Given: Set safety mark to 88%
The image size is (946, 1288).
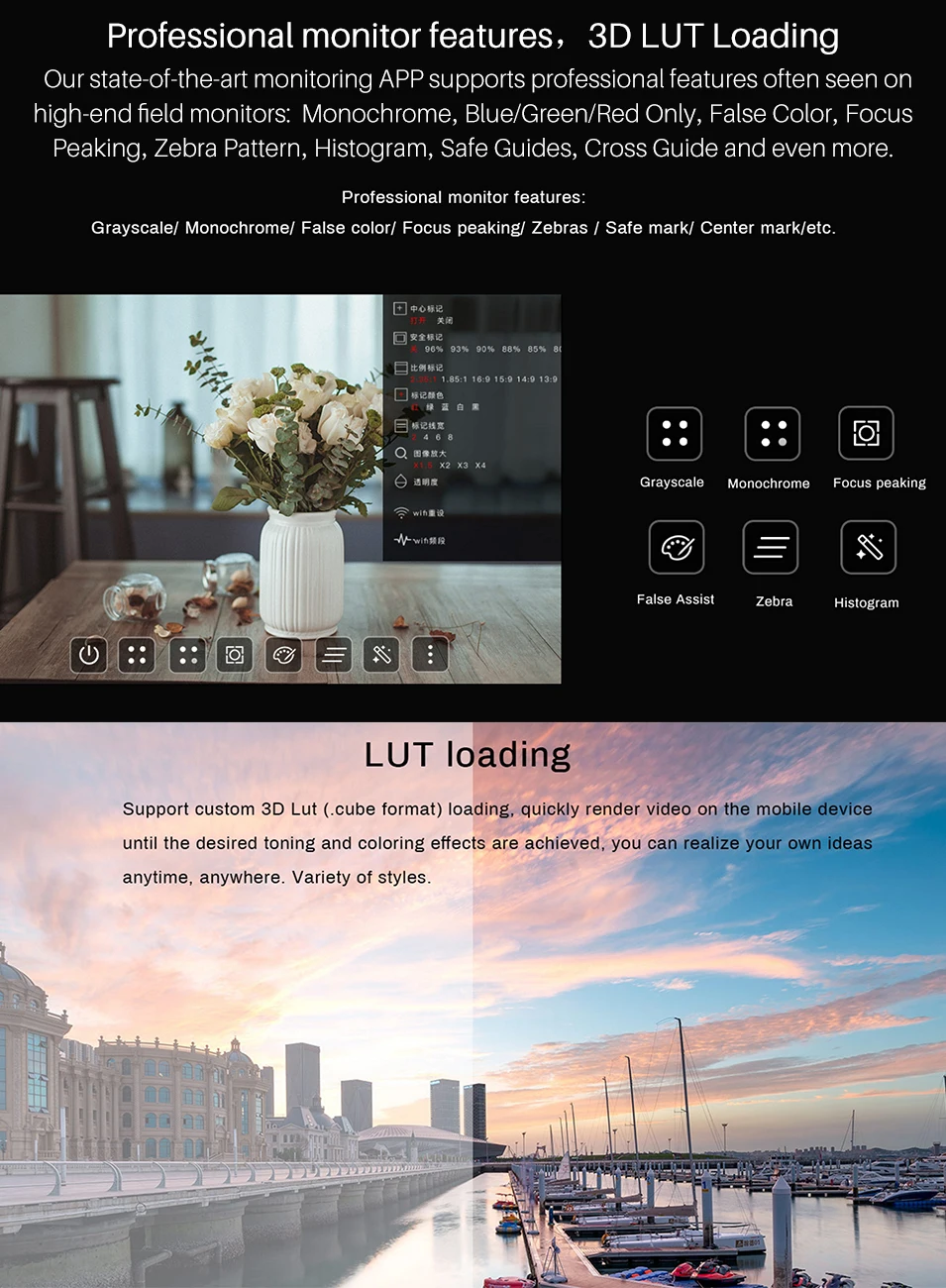Looking at the screenshot, I should click(511, 350).
